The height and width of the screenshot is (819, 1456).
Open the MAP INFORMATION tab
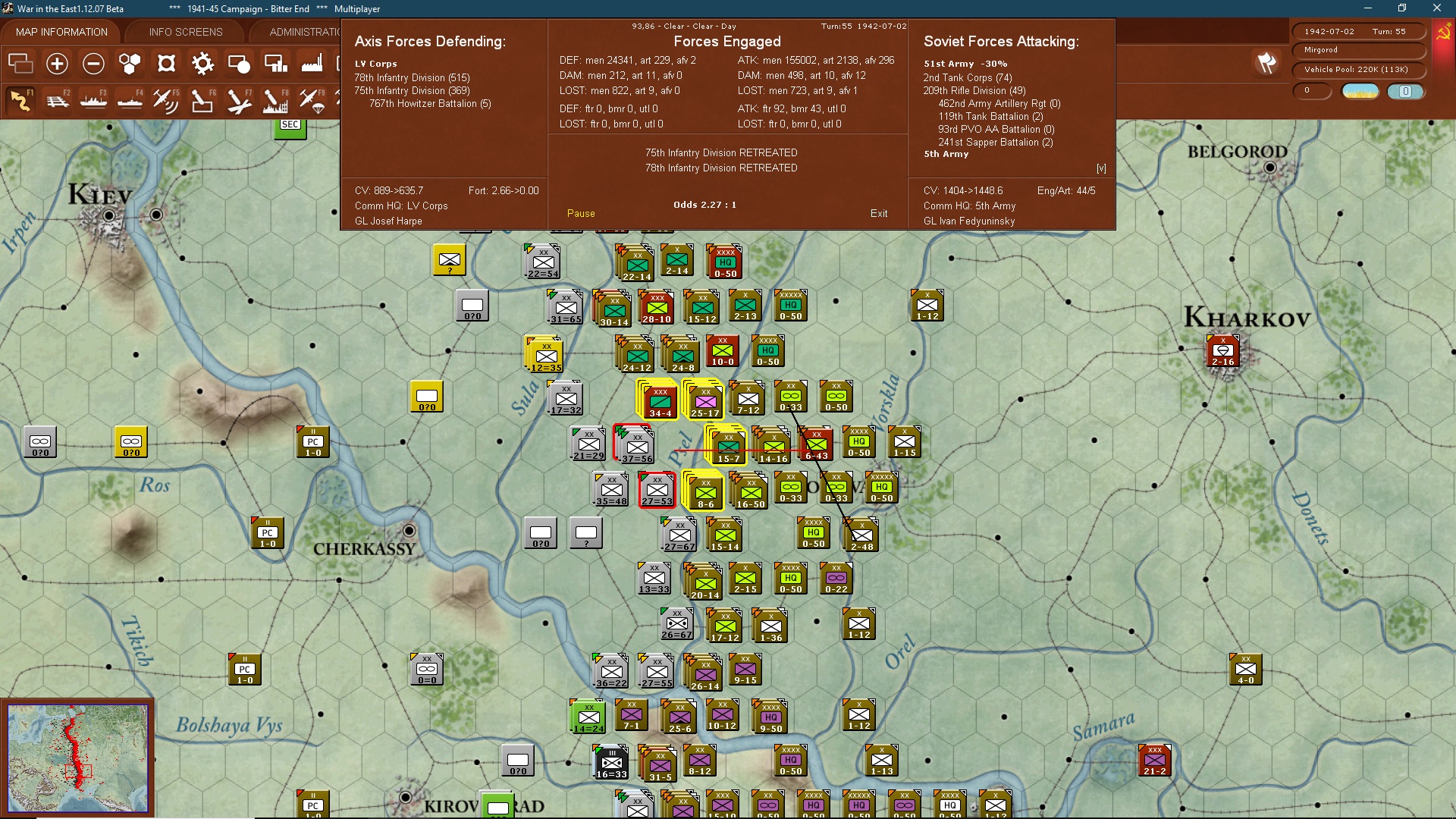click(61, 32)
